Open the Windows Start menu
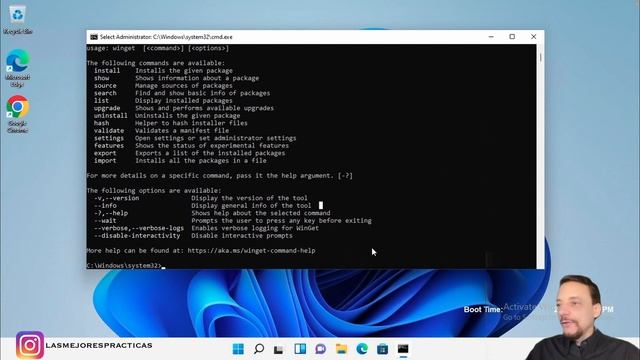The image size is (640, 360). 238,349
